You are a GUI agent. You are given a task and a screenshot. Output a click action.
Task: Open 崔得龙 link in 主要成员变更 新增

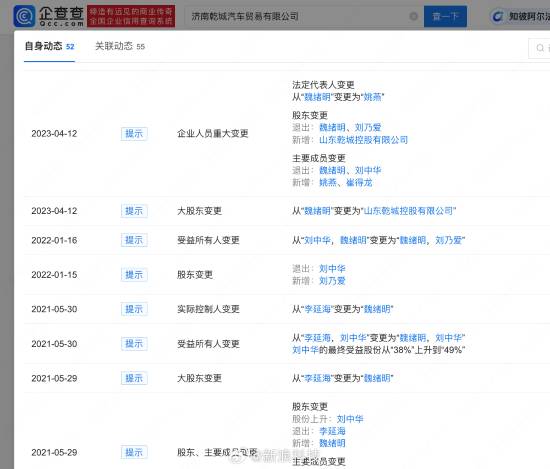pos(359,182)
